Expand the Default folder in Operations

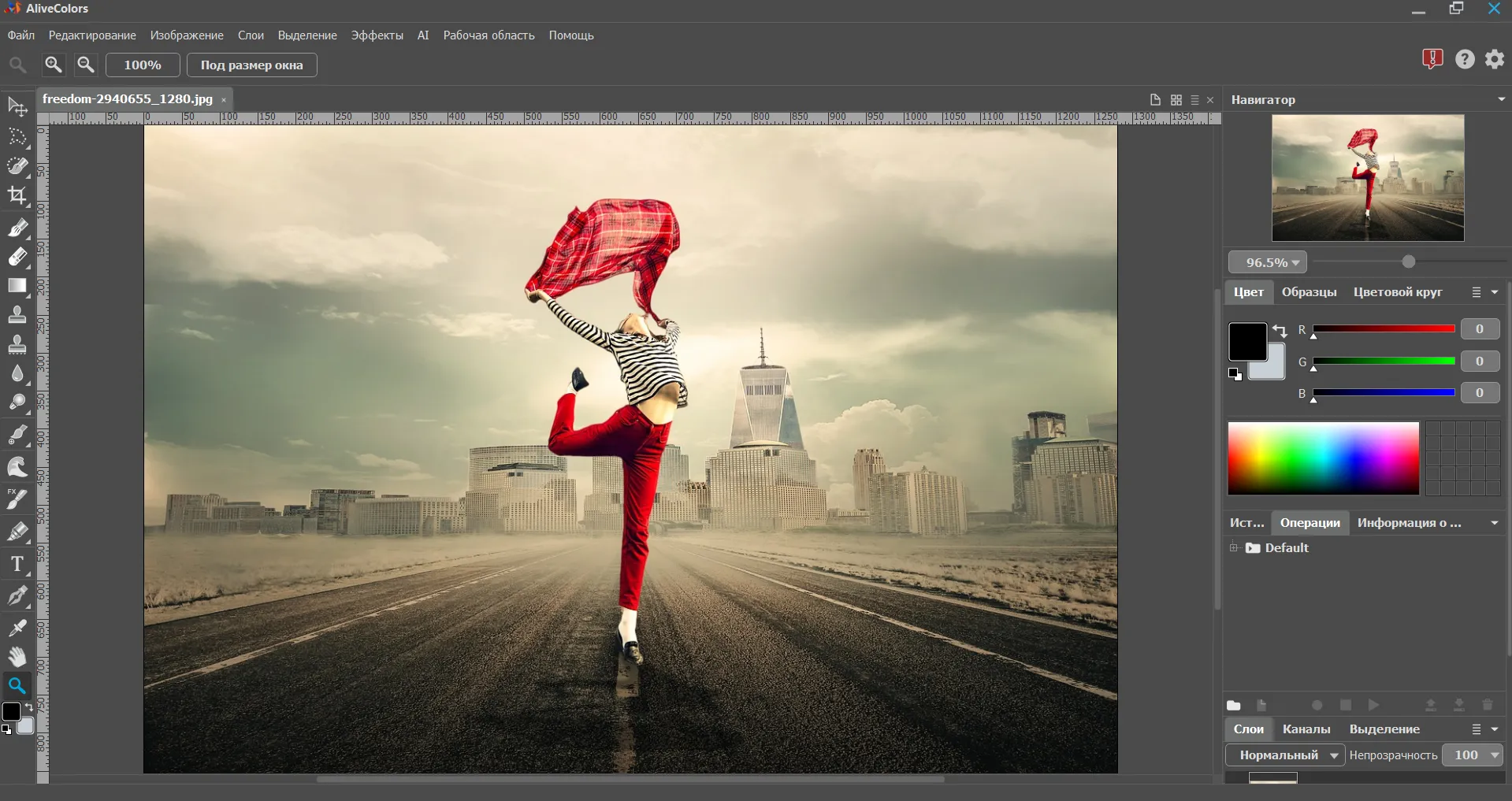[1233, 548]
